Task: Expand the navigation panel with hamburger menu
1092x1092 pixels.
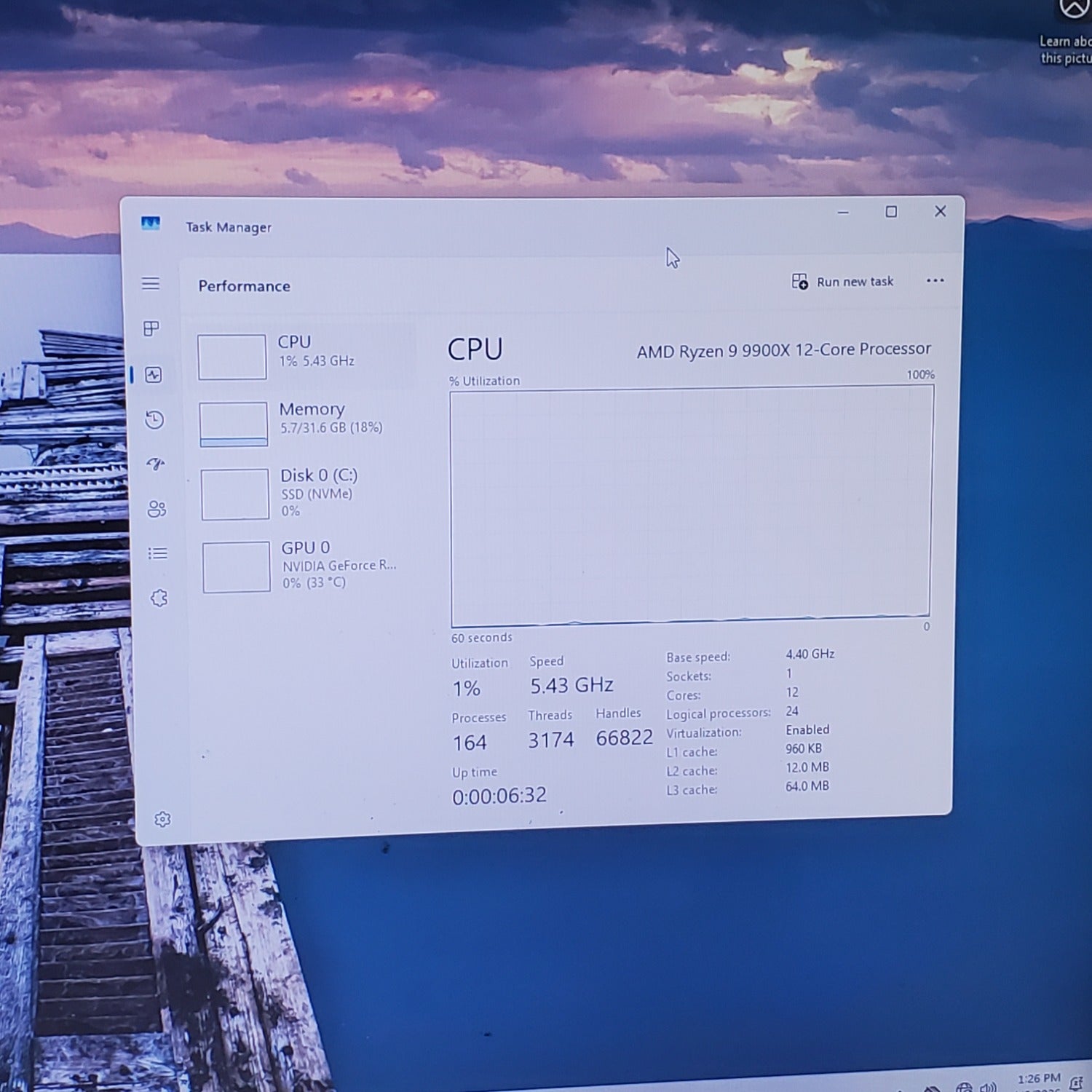Action: point(151,284)
